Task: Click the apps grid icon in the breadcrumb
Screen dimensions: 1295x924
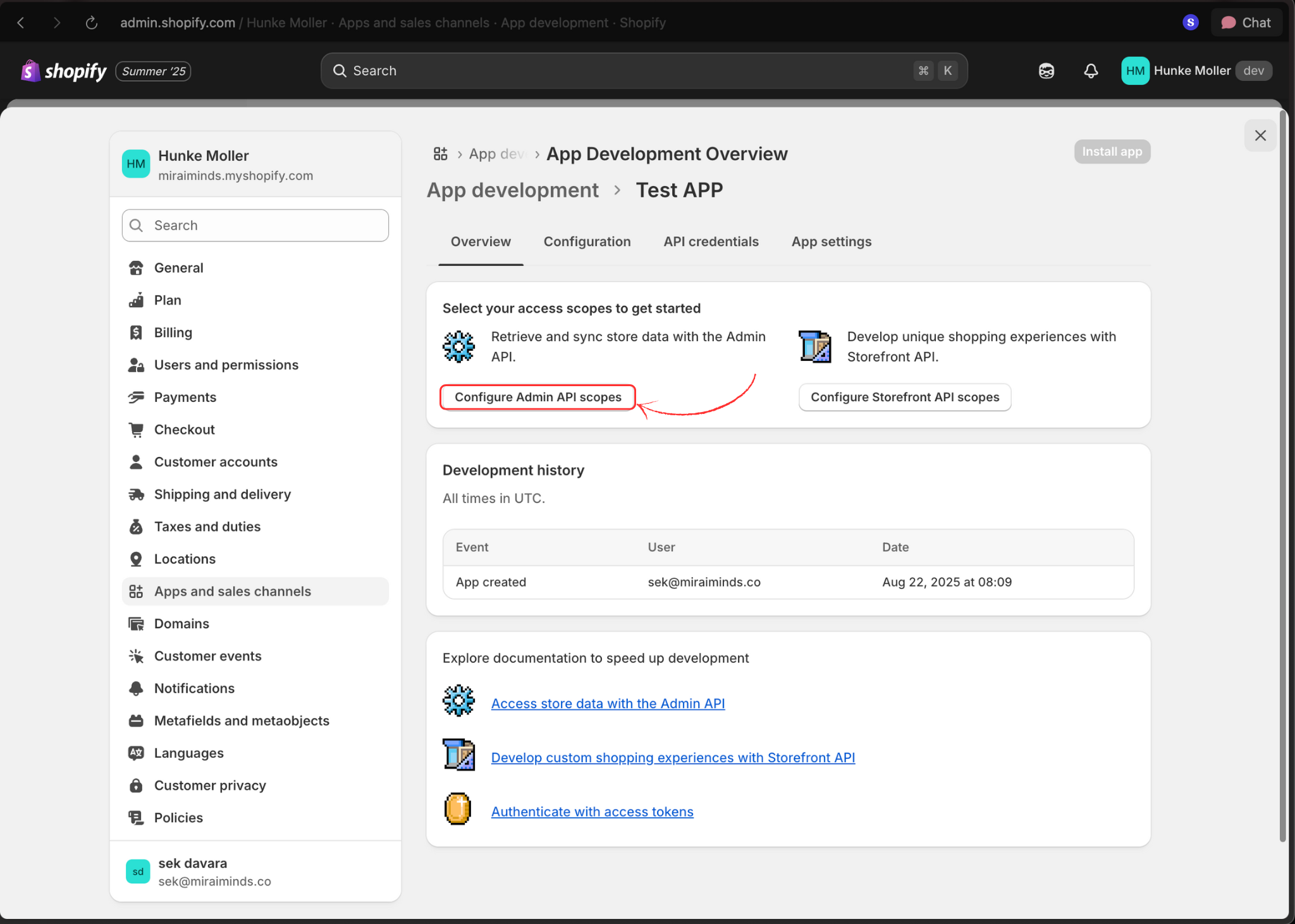Action: (x=441, y=154)
